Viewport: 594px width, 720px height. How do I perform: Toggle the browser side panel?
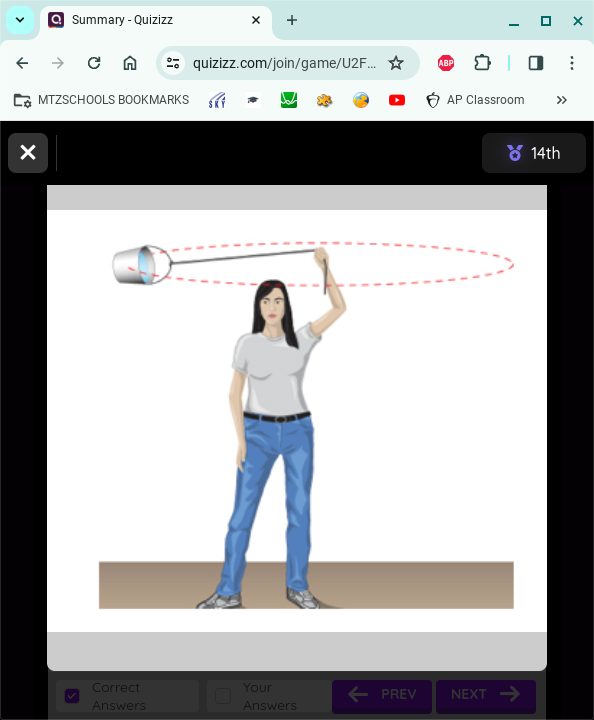click(536, 63)
